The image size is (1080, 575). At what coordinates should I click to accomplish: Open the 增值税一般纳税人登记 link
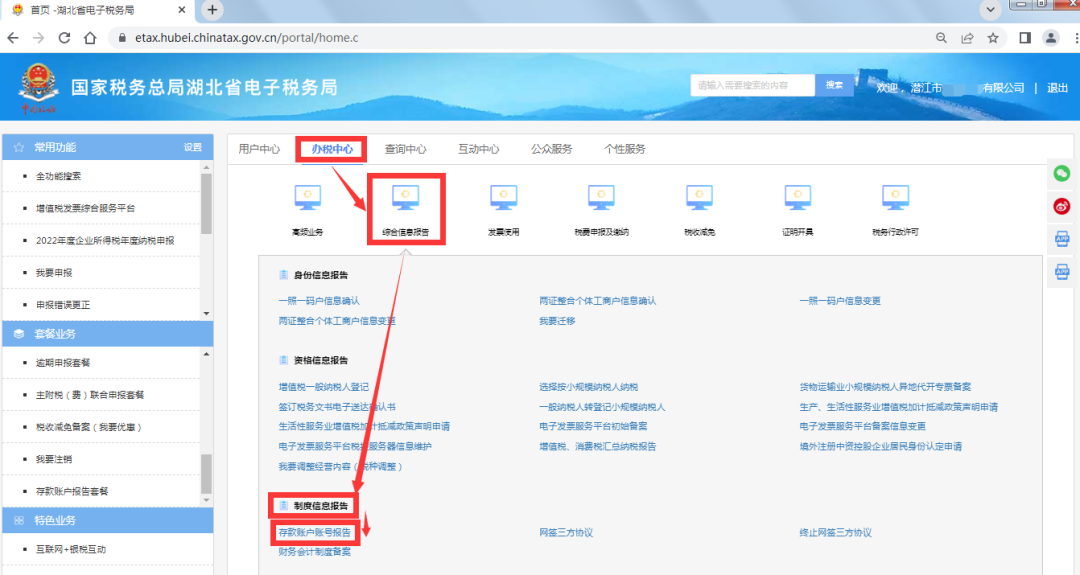click(x=324, y=387)
